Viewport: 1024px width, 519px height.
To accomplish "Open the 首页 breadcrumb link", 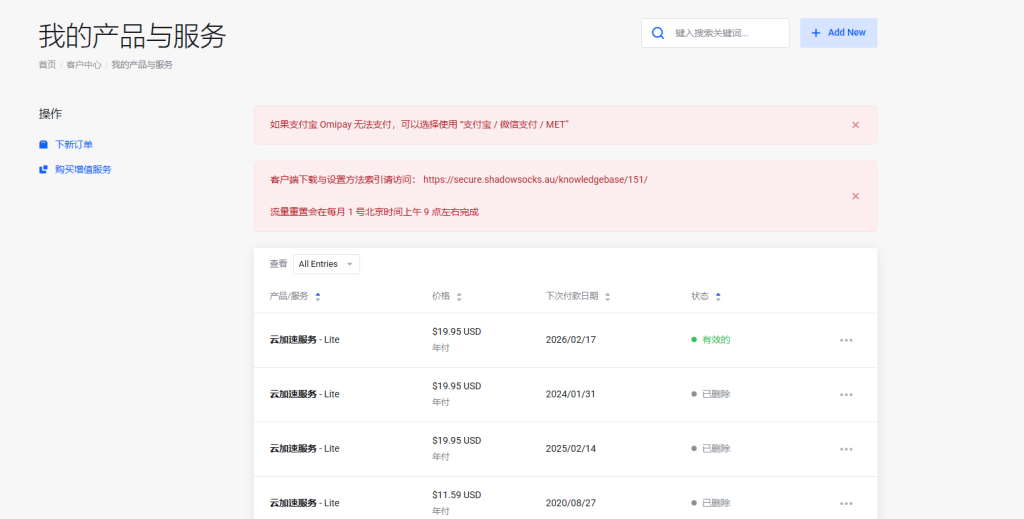I will [47, 65].
